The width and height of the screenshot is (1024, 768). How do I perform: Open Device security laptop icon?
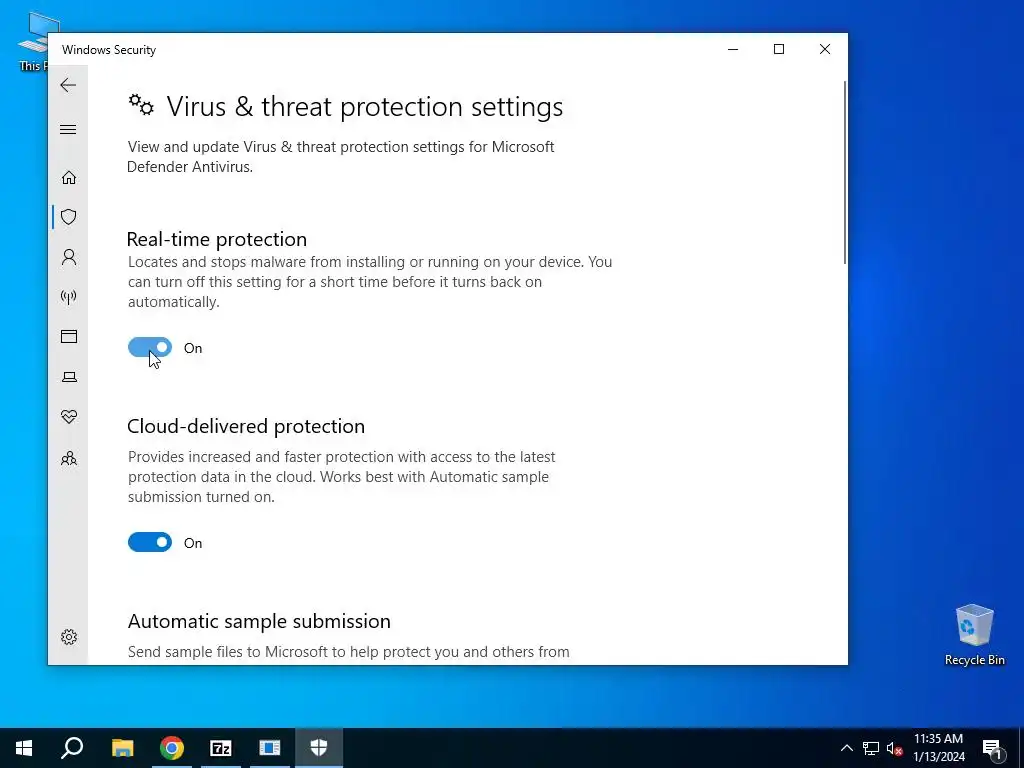pos(69,377)
